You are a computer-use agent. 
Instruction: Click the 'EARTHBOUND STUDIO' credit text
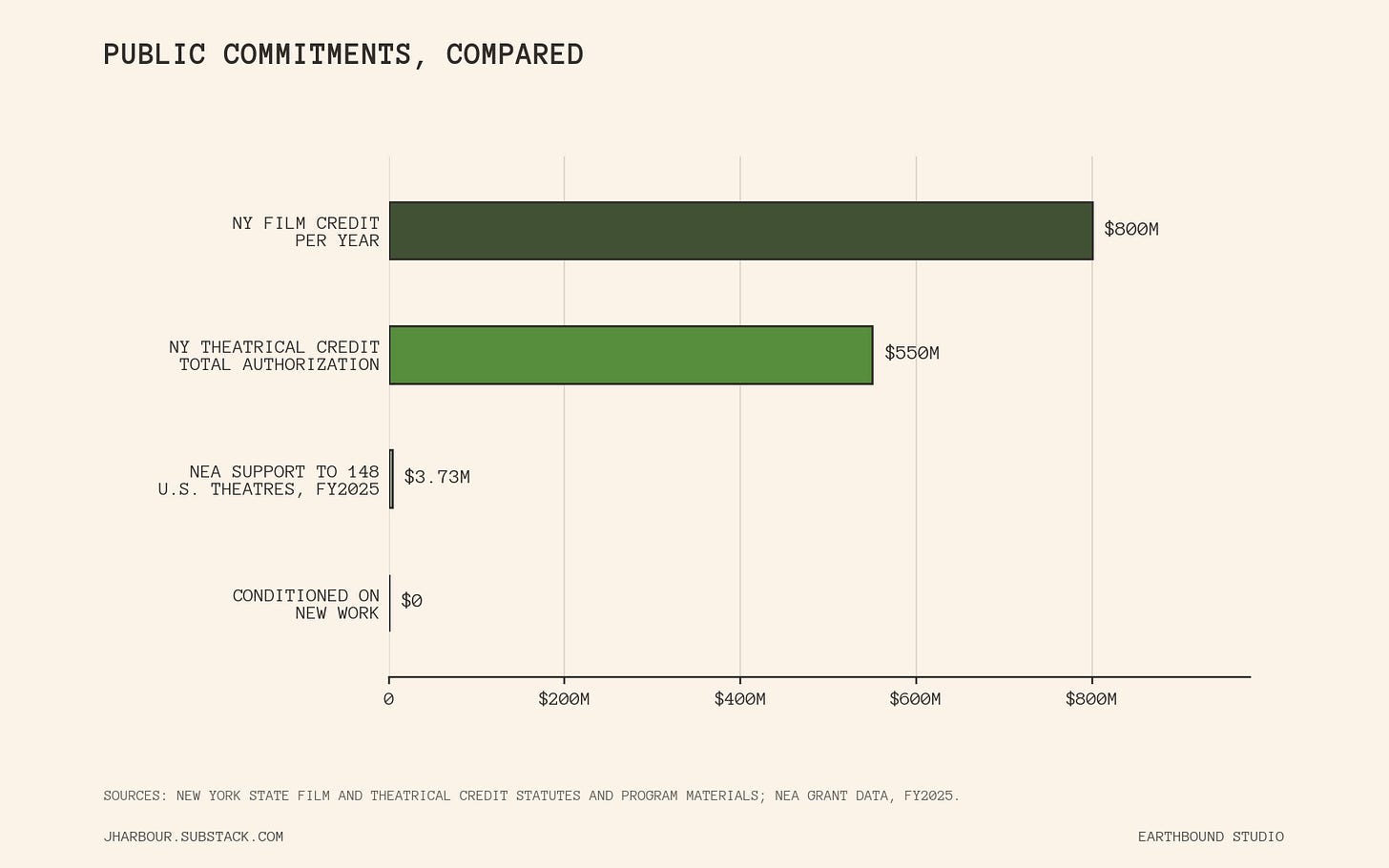(1211, 837)
